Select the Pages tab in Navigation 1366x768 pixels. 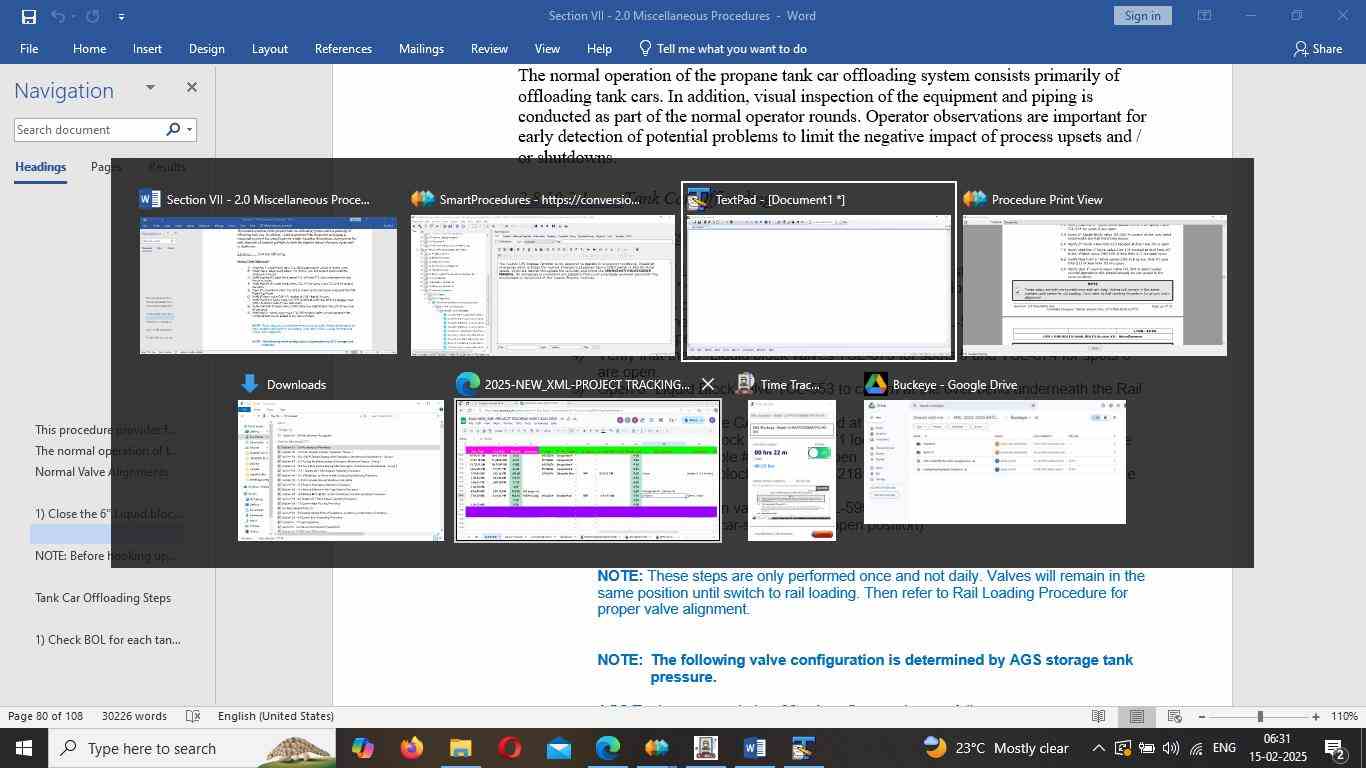pos(106,167)
